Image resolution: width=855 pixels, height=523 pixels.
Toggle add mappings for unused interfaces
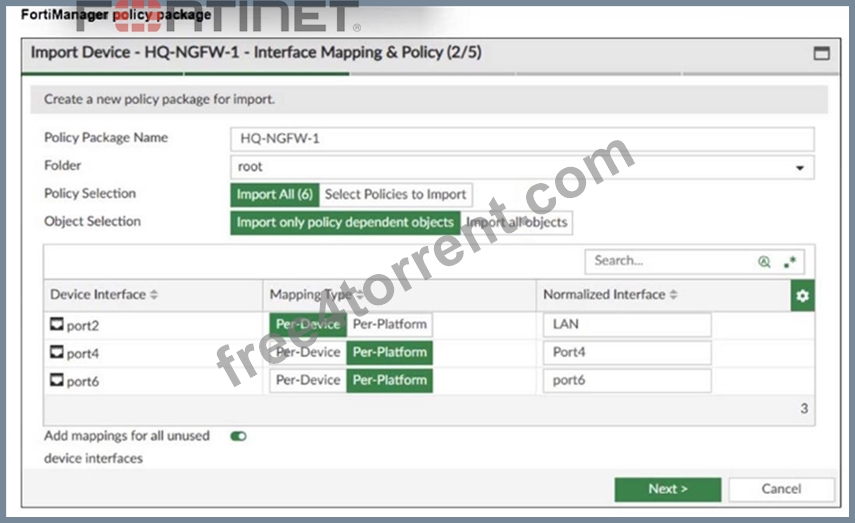pos(238,436)
